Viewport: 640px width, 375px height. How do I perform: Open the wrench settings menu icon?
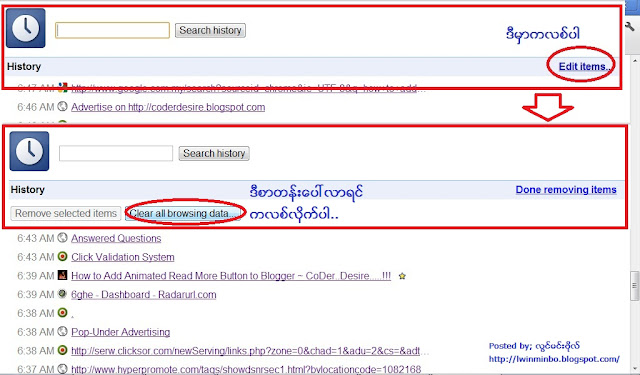pos(631,27)
